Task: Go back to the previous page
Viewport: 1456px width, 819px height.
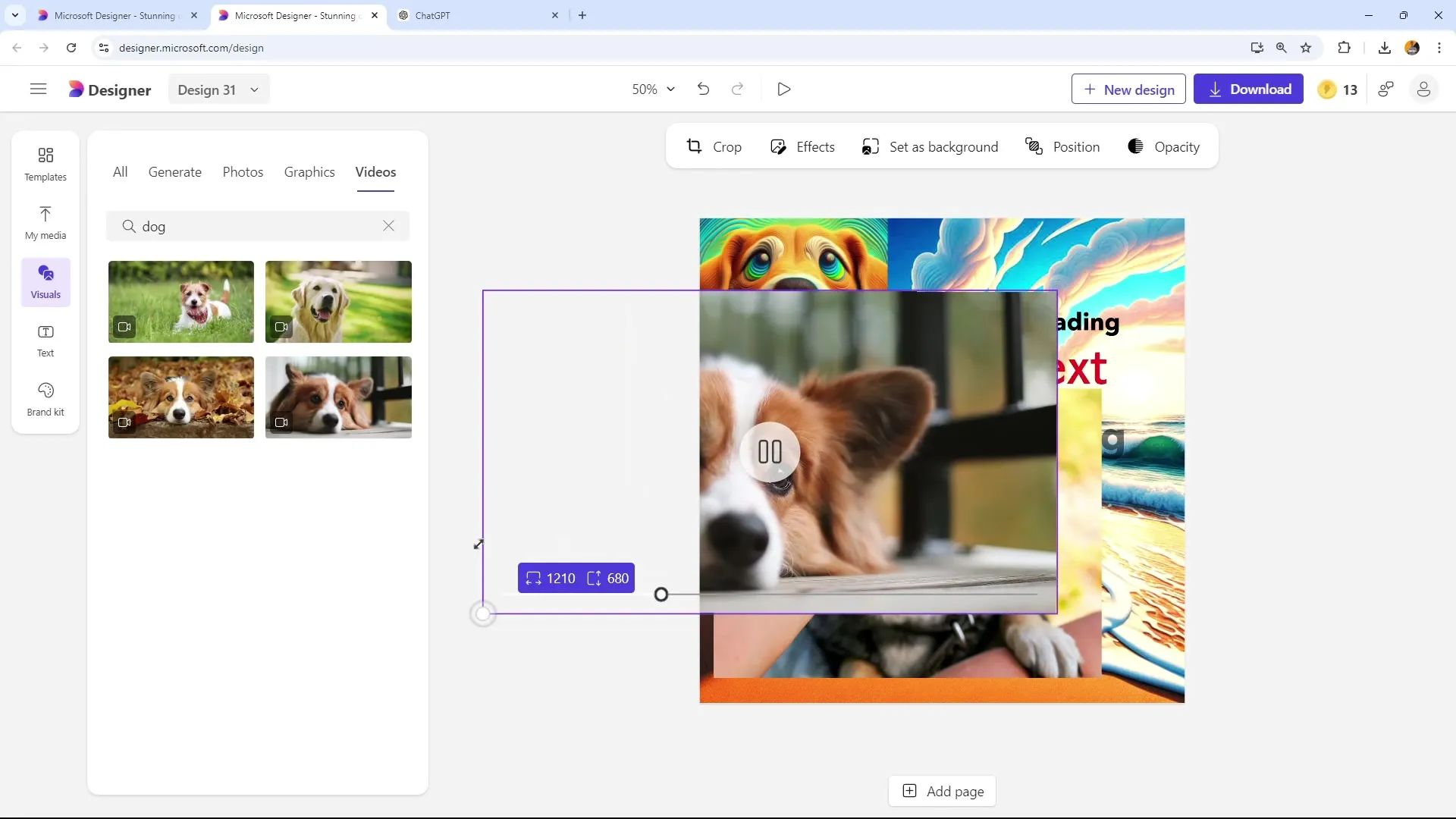Action: pos(17,48)
